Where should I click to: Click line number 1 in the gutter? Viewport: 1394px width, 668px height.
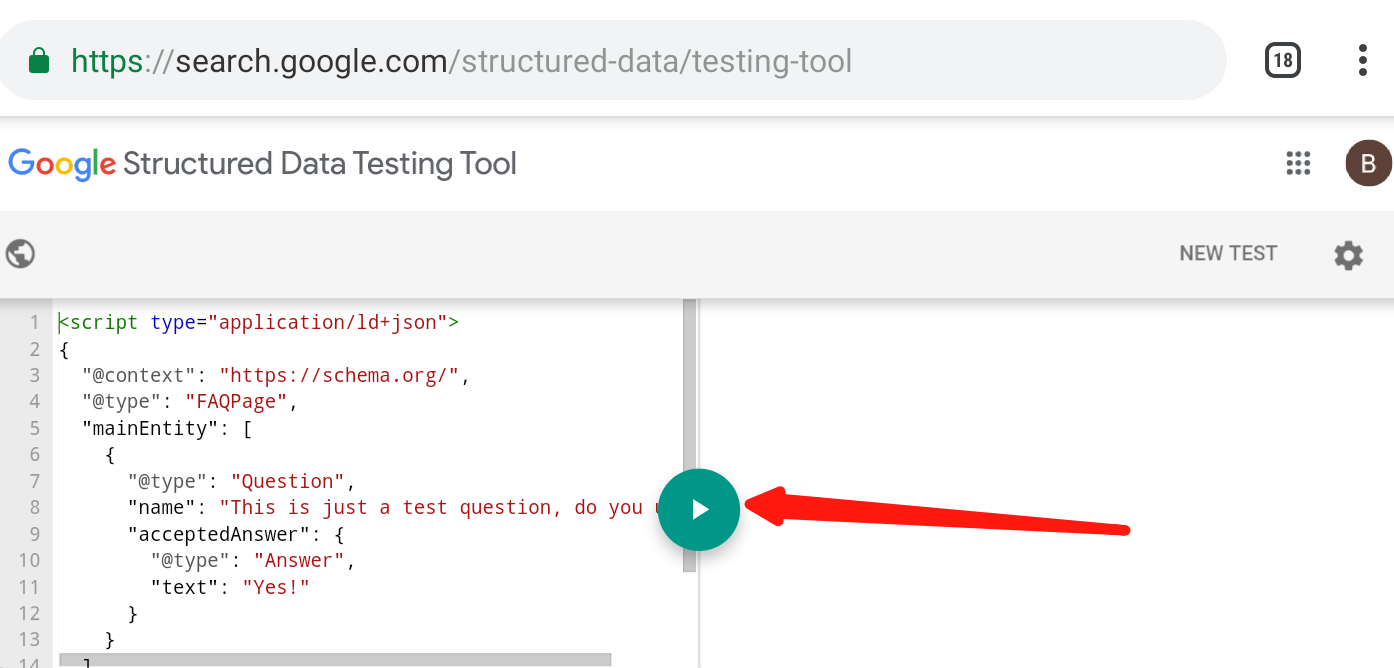34,322
